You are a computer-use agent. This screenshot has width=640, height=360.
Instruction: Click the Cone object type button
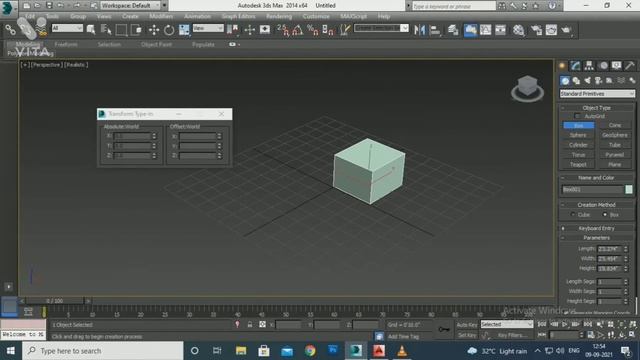[x=615, y=125]
